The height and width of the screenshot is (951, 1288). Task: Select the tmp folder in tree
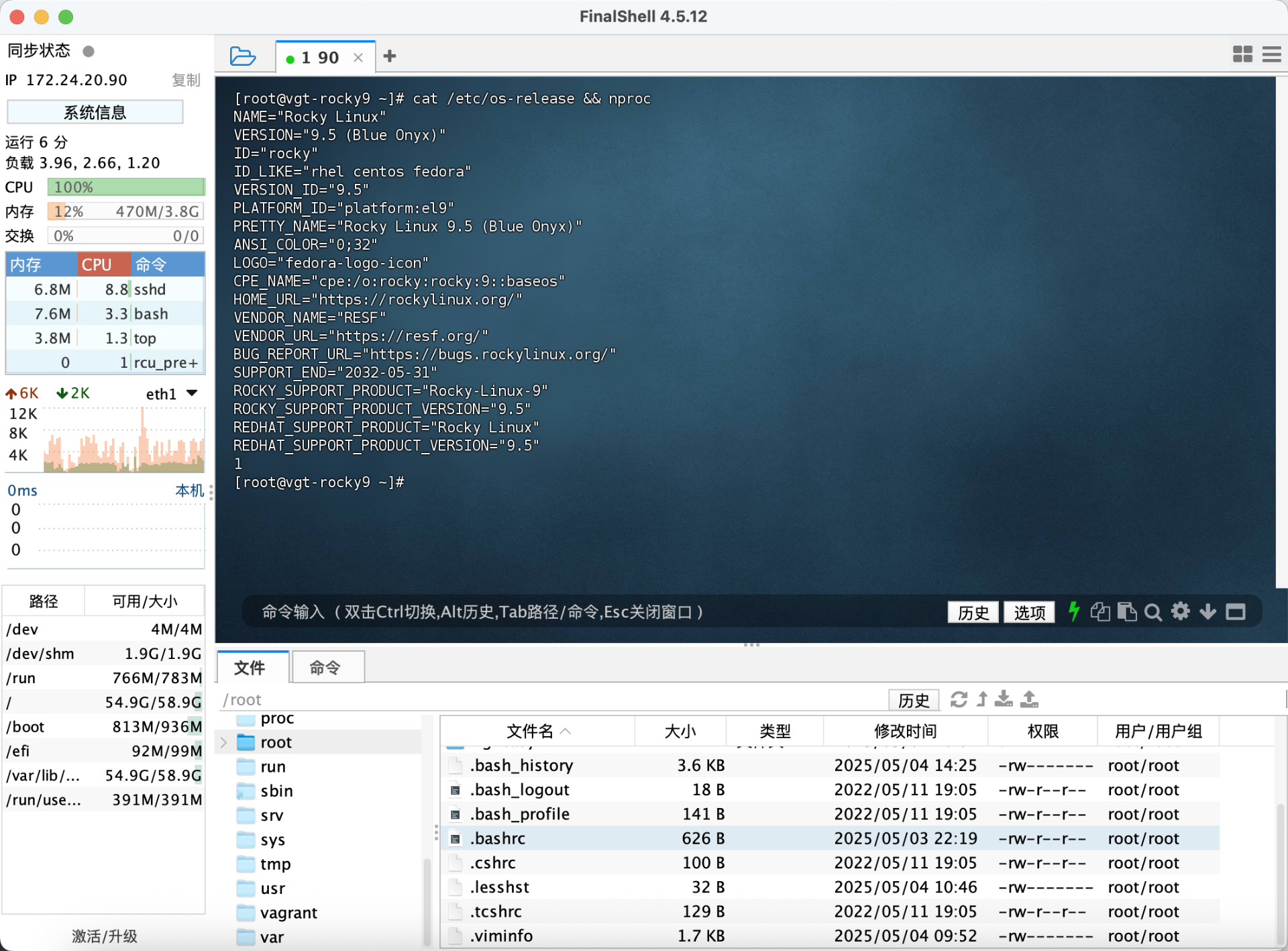coord(275,864)
